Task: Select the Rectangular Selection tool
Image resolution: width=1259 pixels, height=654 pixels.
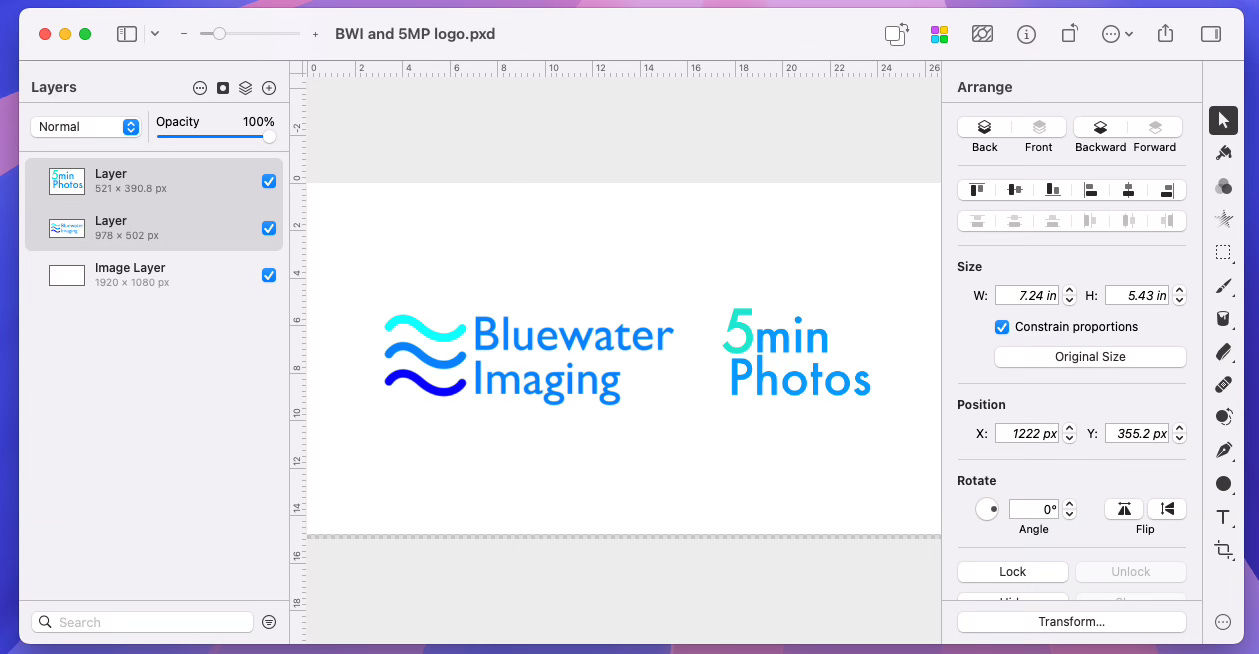Action: (x=1223, y=252)
